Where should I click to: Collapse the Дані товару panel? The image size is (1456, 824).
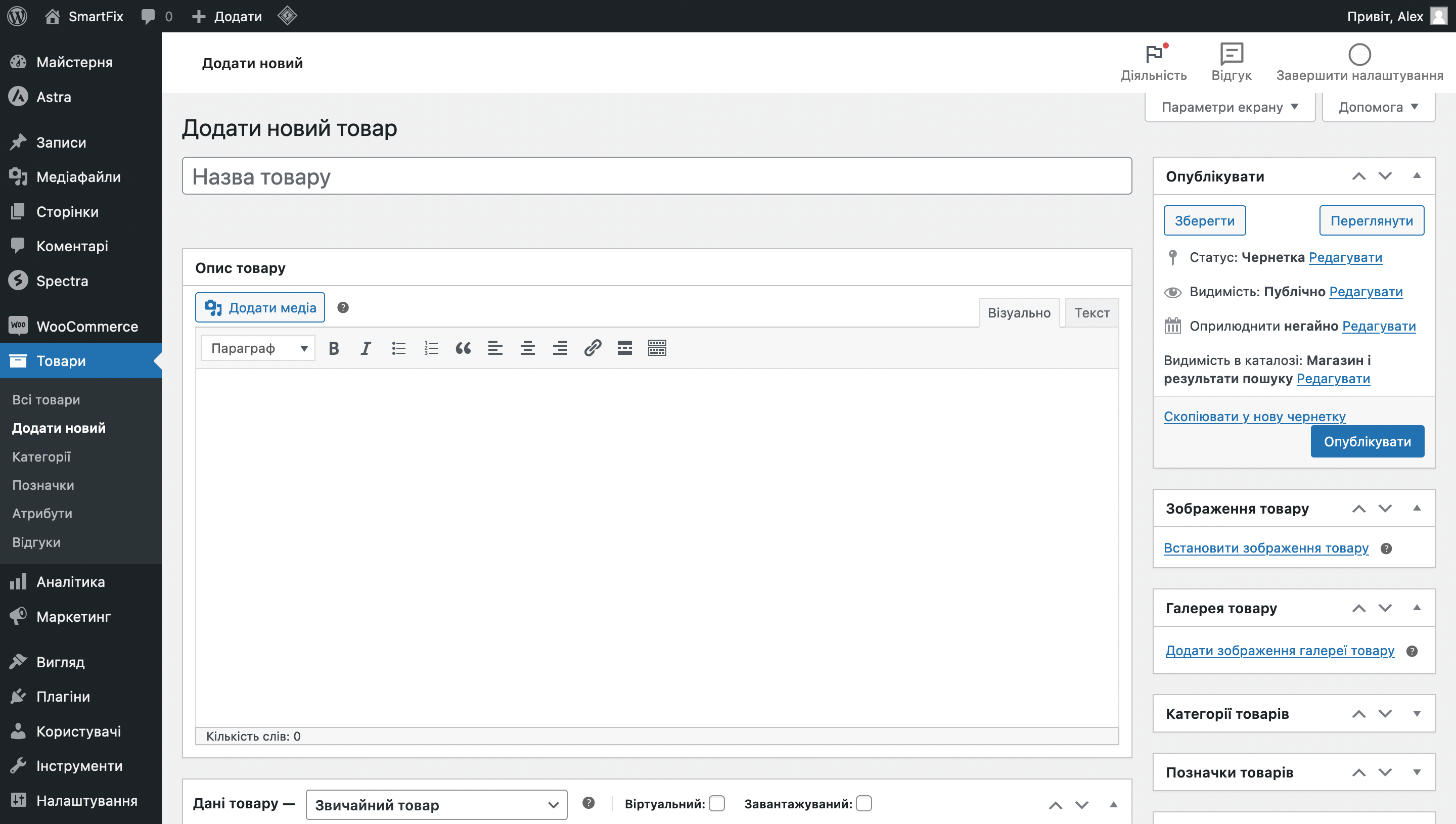tap(1113, 804)
